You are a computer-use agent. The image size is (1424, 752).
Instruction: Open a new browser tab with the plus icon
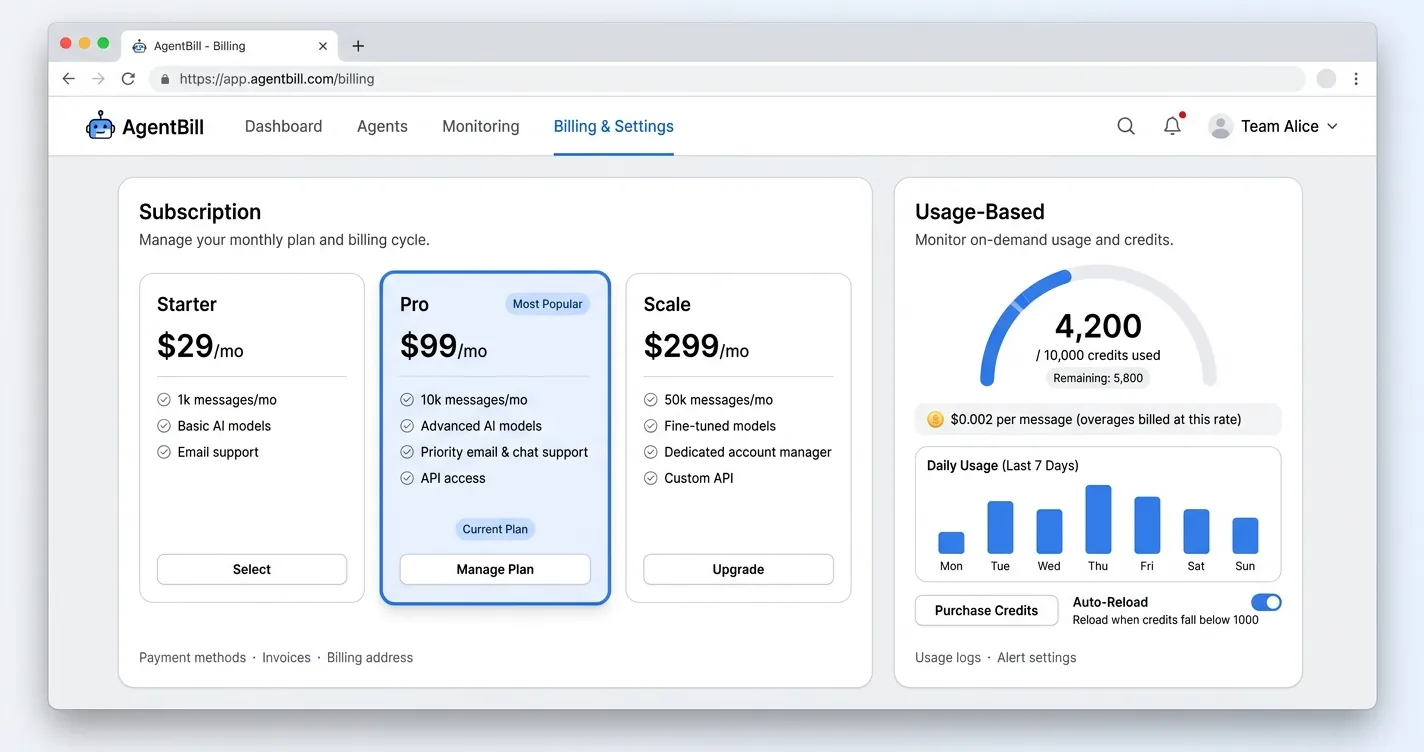tap(358, 46)
